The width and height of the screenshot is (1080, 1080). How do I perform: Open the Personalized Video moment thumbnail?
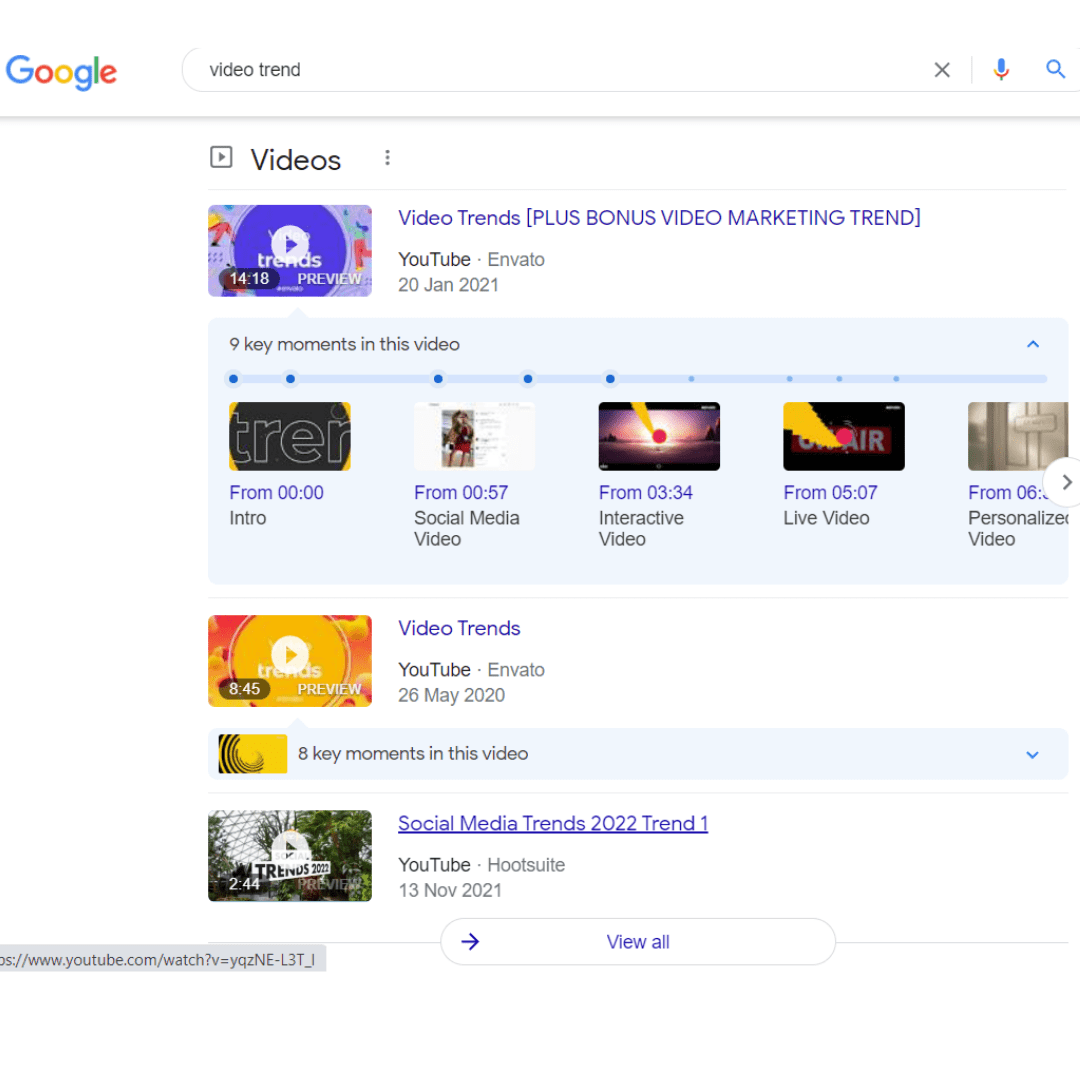[x=1018, y=437]
